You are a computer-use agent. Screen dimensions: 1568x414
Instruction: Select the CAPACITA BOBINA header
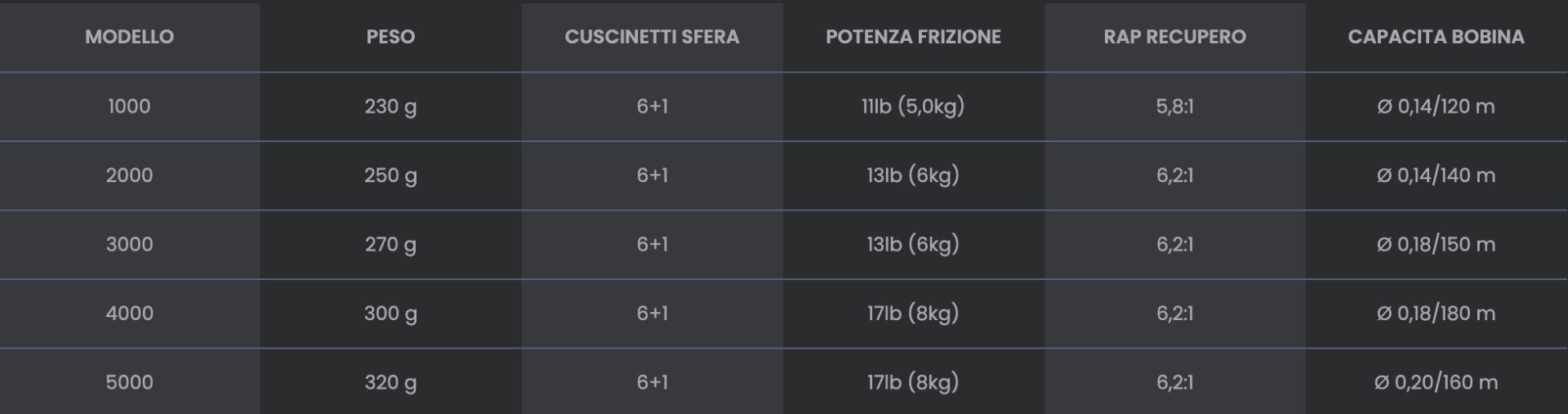coord(1436,37)
